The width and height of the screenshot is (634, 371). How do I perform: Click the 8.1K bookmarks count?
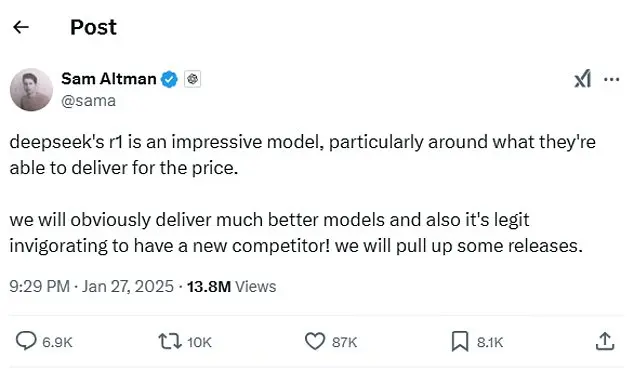[x=490, y=342]
